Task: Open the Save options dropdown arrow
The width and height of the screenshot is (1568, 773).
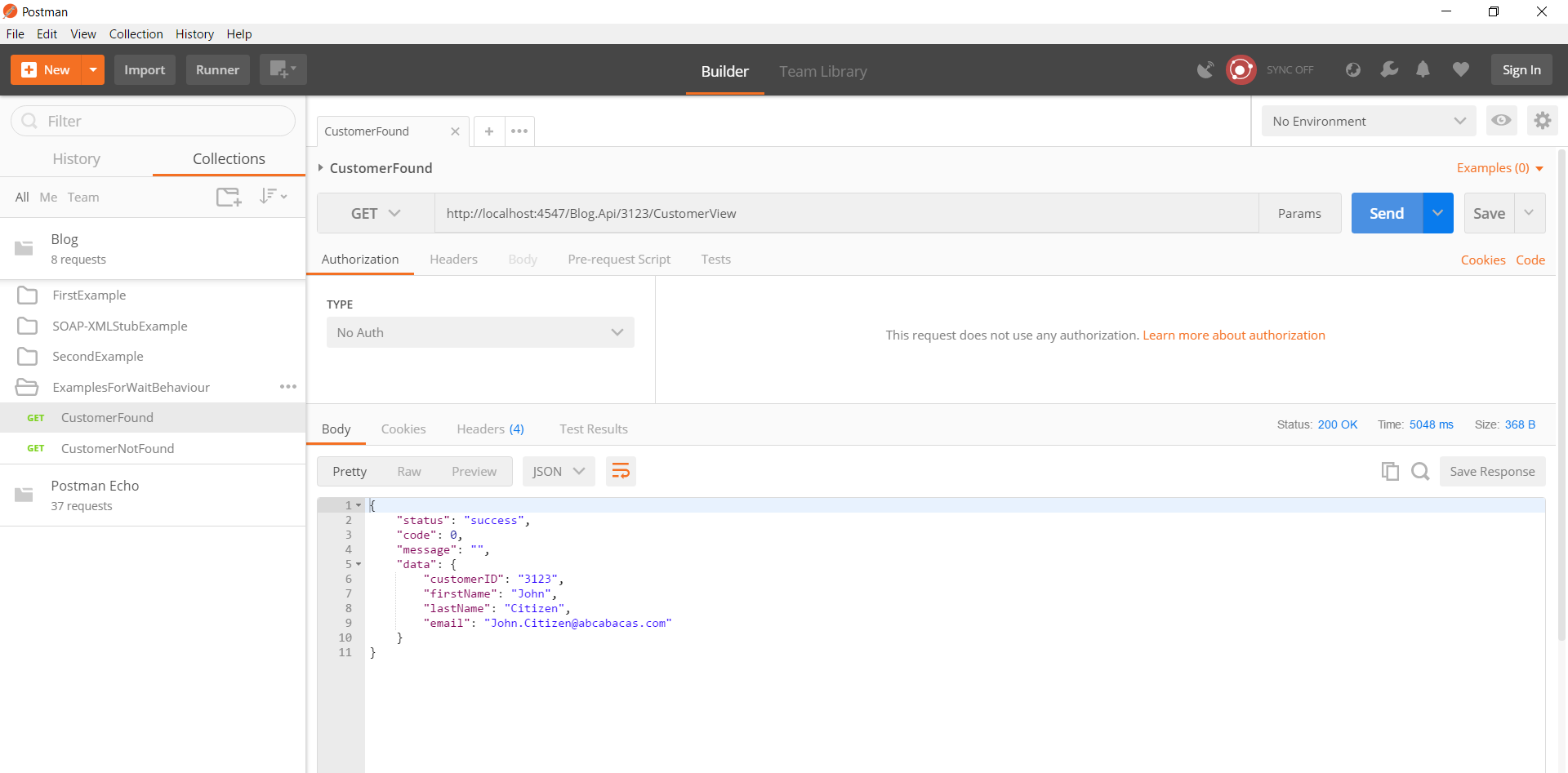Action: point(1530,213)
